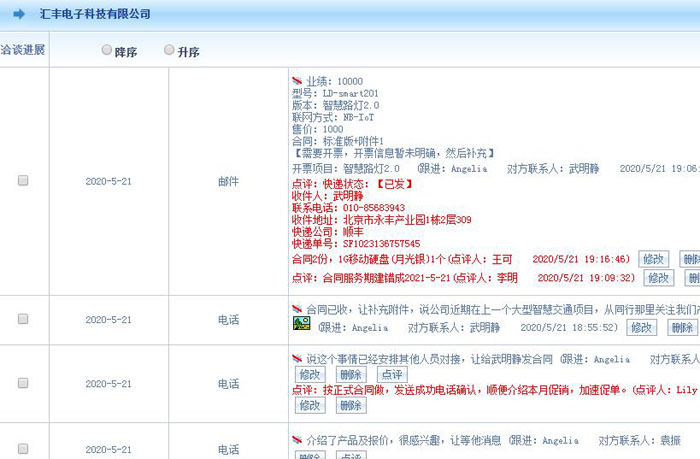Click the 洽谈进展 column header
The width and height of the screenshot is (700, 459).
point(22,51)
